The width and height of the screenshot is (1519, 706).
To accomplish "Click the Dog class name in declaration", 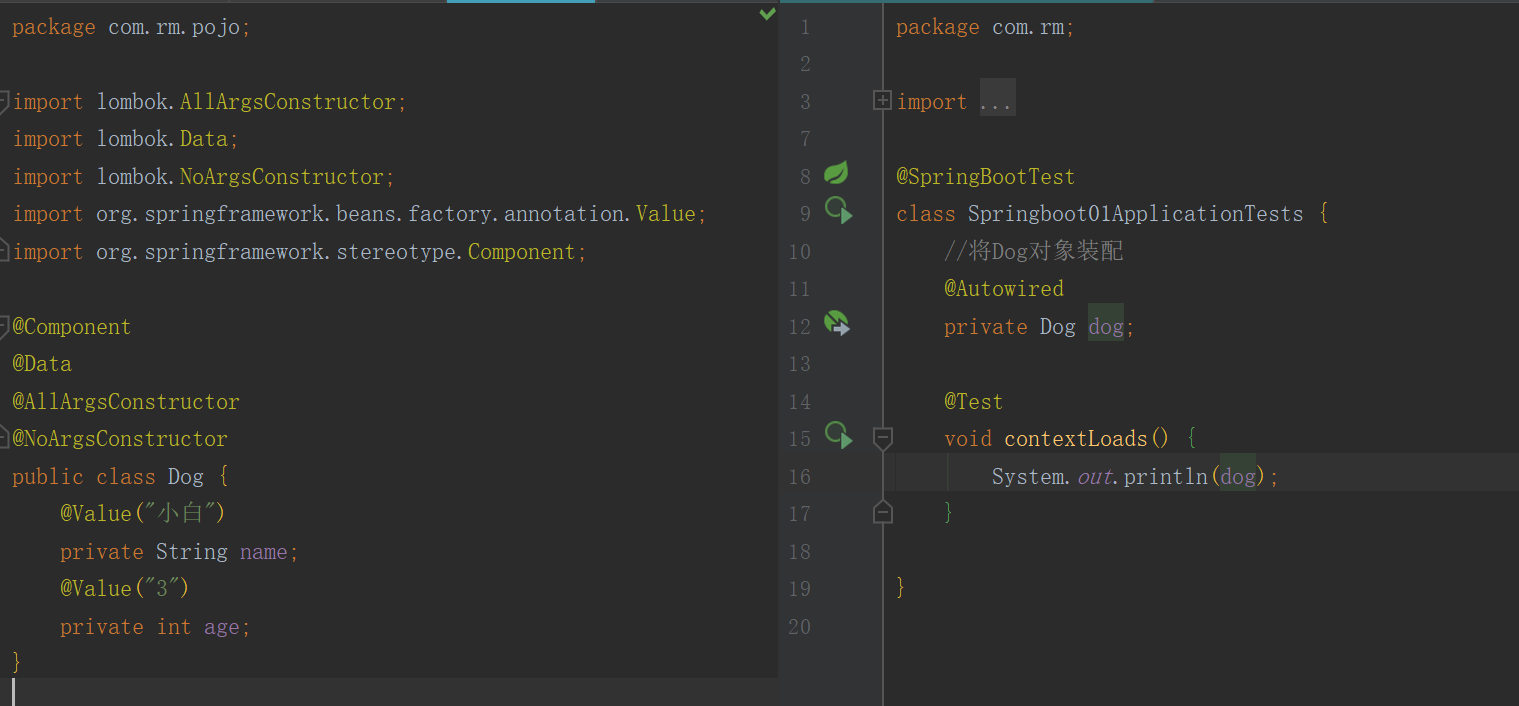I will point(185,477).
